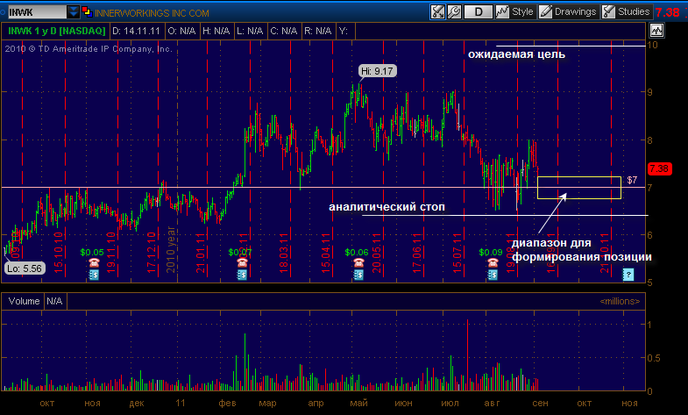Click the H: N/A high value
688x415 pixels.
point(216,31)
